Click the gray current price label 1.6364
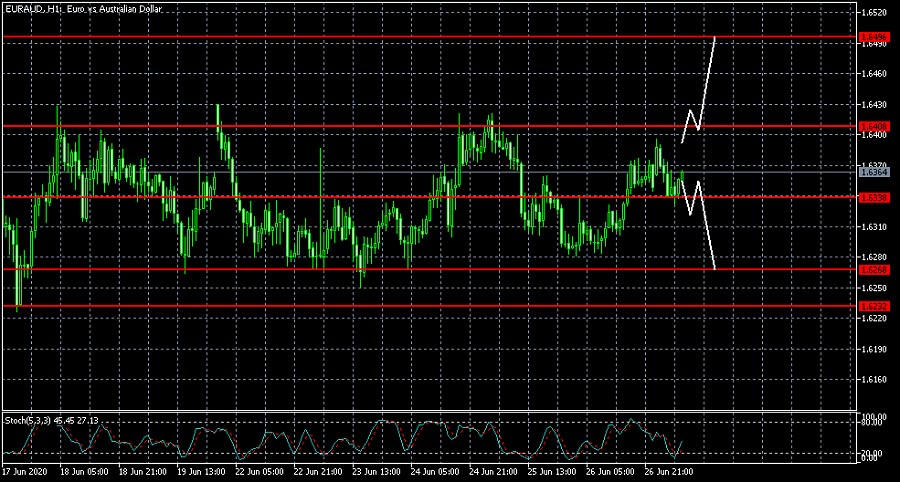 click(872, 172)
